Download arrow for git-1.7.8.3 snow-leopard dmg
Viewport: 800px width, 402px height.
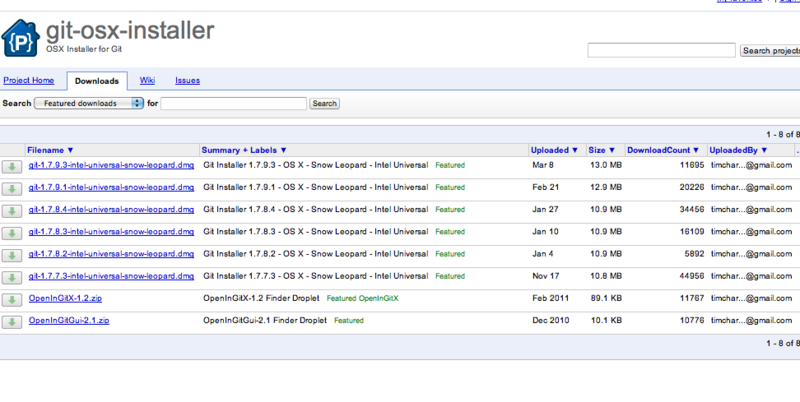point(12,233)
